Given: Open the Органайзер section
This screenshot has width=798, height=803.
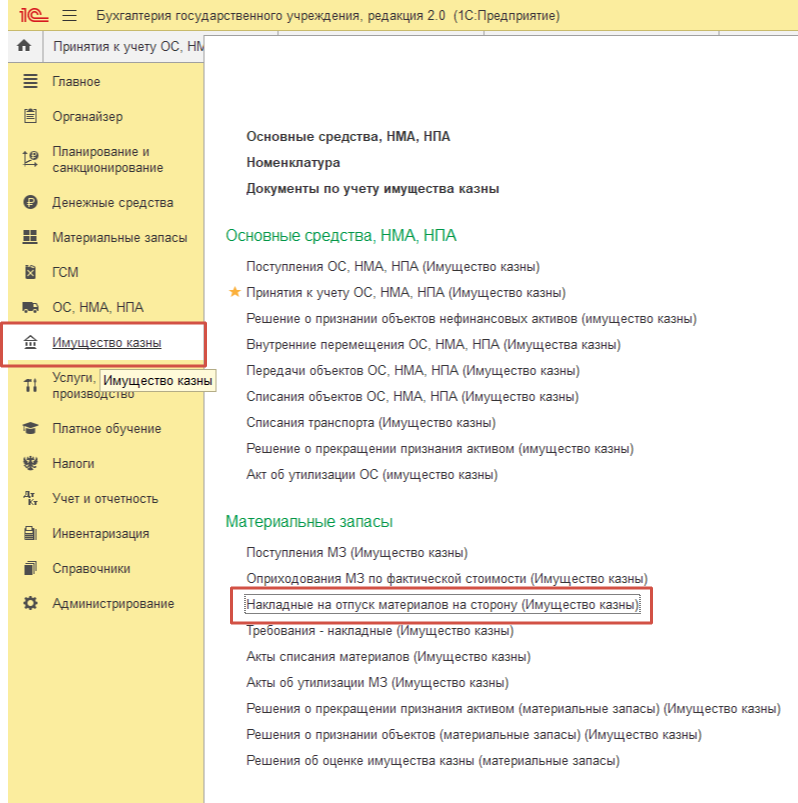Looking at the screenshot, I should (x=88, y=116).
